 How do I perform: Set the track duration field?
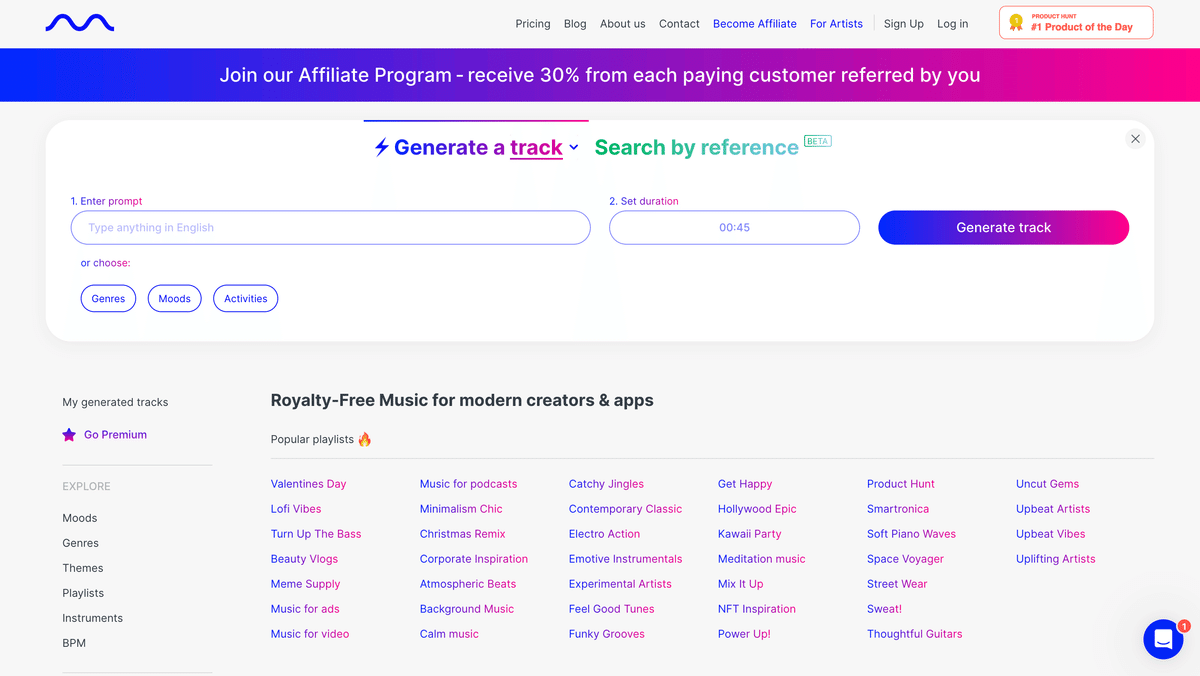734,227
